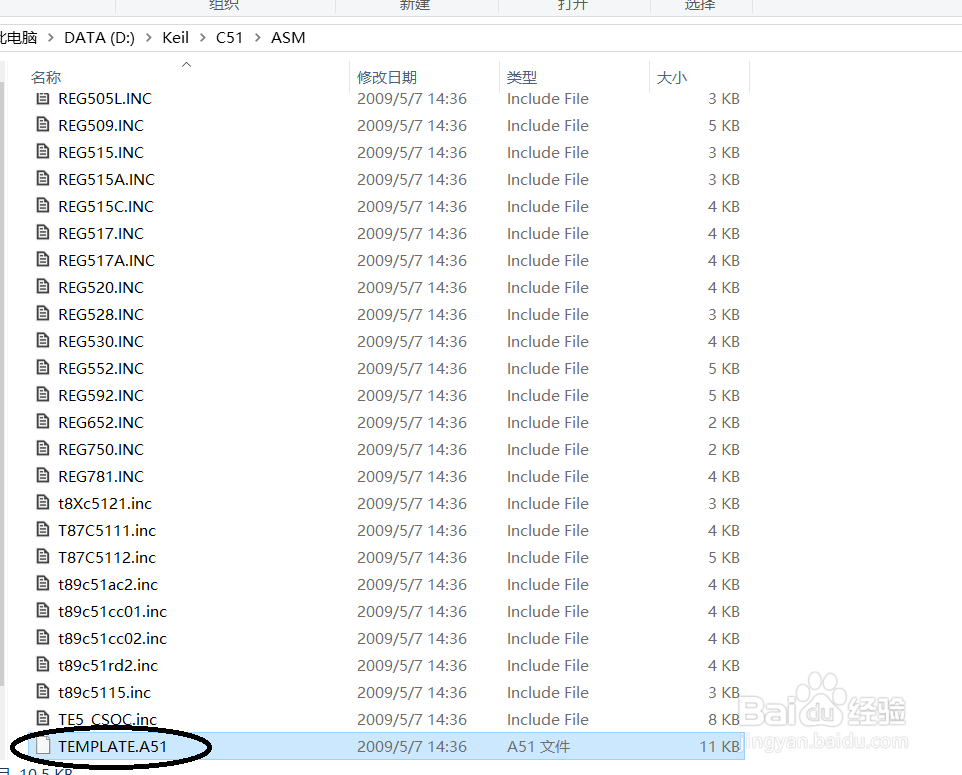This screenshot has width=962, height=775.
Task: Expand the breadcrumb chevron after DATA (D:)
Action: click(149, 38)
